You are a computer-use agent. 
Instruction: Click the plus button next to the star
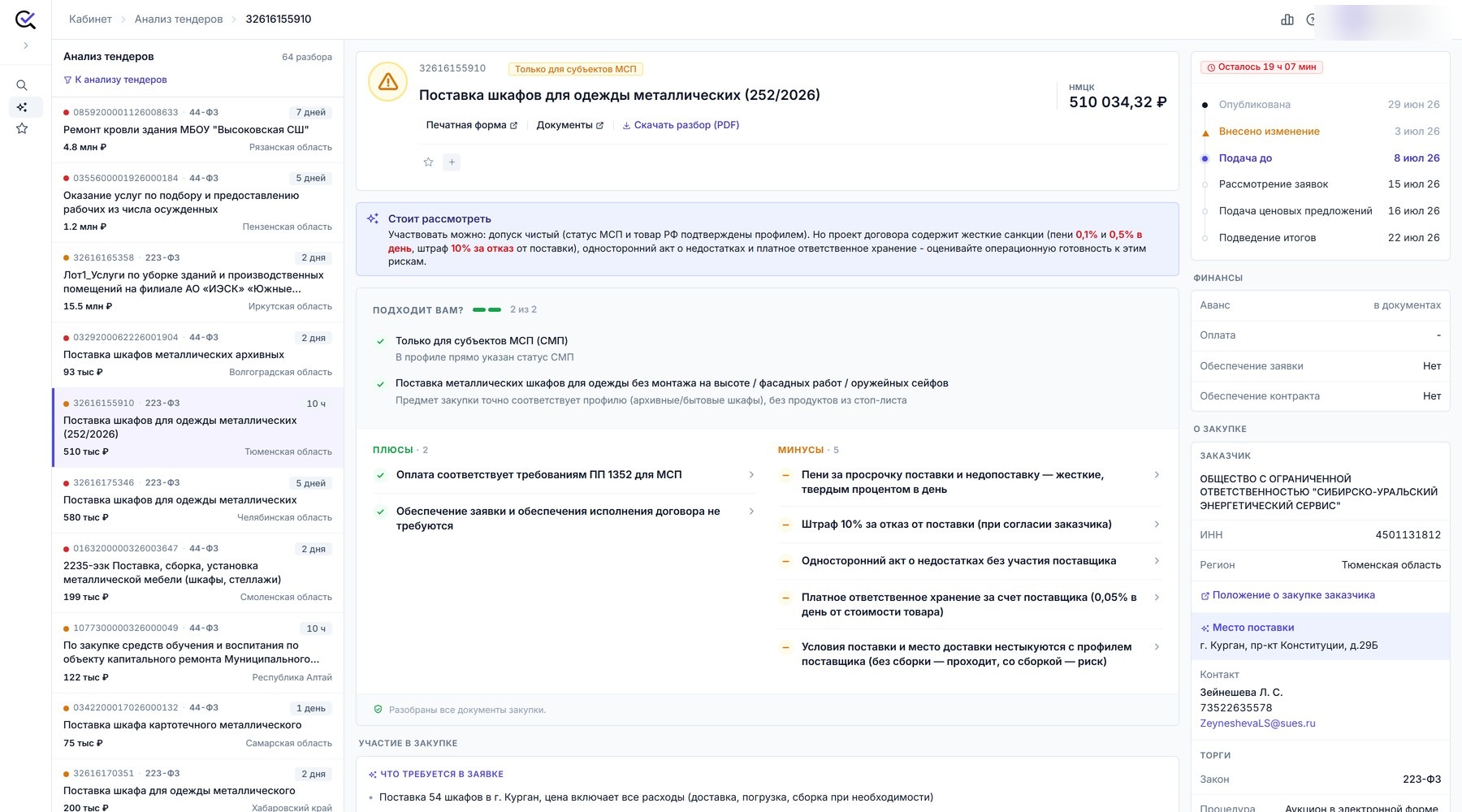click(452, 162)
